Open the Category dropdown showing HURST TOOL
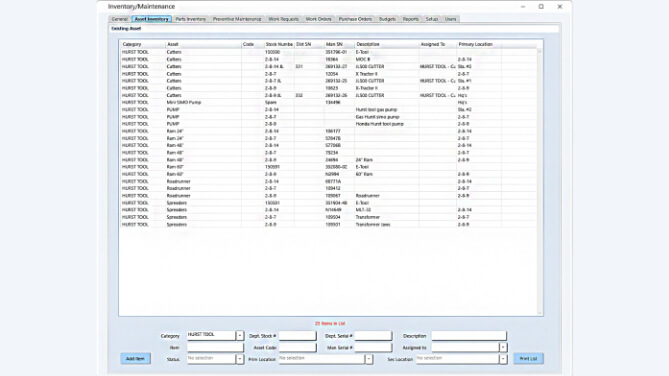 [240, 336]
